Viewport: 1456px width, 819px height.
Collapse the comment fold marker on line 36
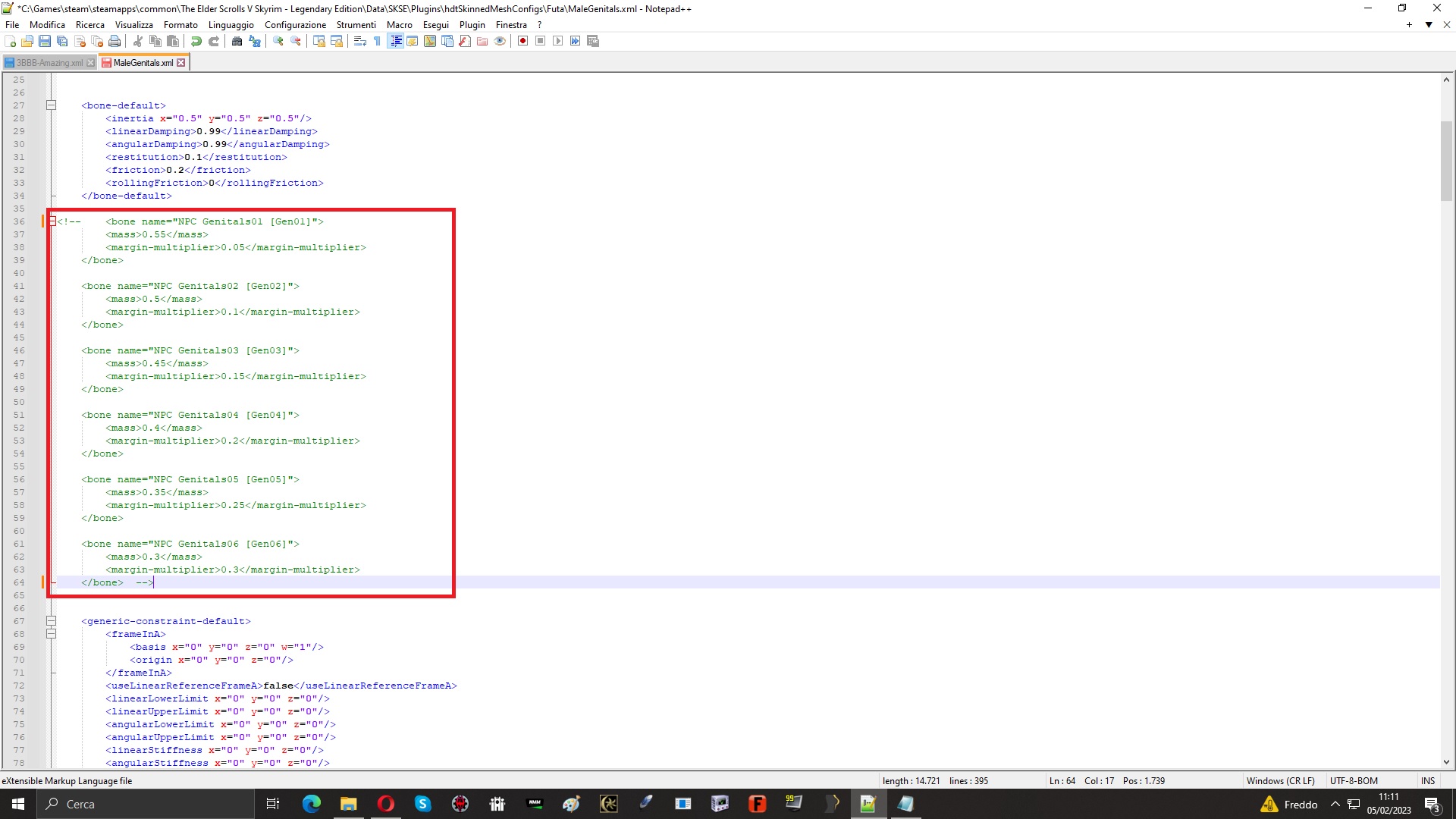52,221
